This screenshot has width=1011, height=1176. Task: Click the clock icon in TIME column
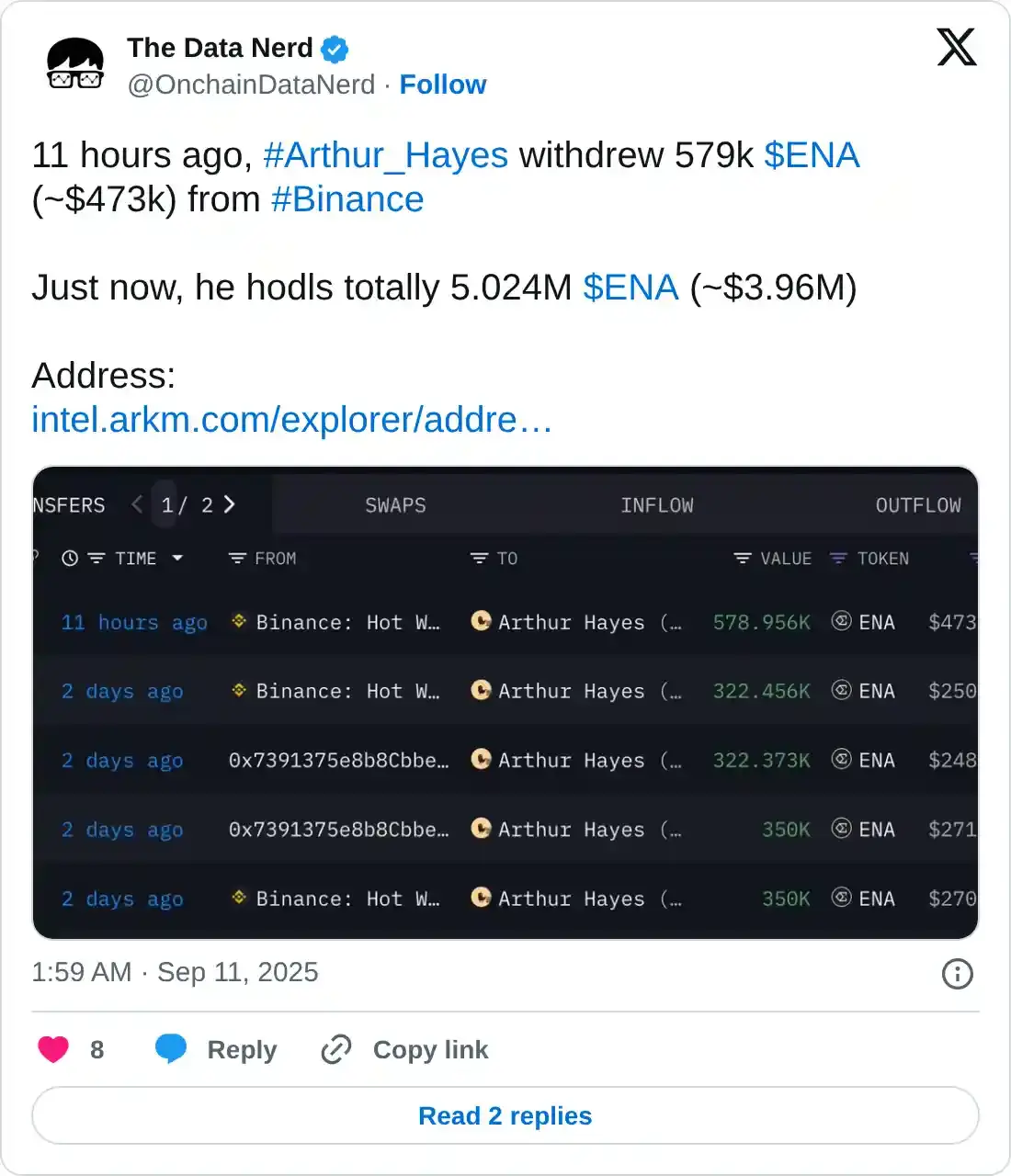click(x=70, y=559)
